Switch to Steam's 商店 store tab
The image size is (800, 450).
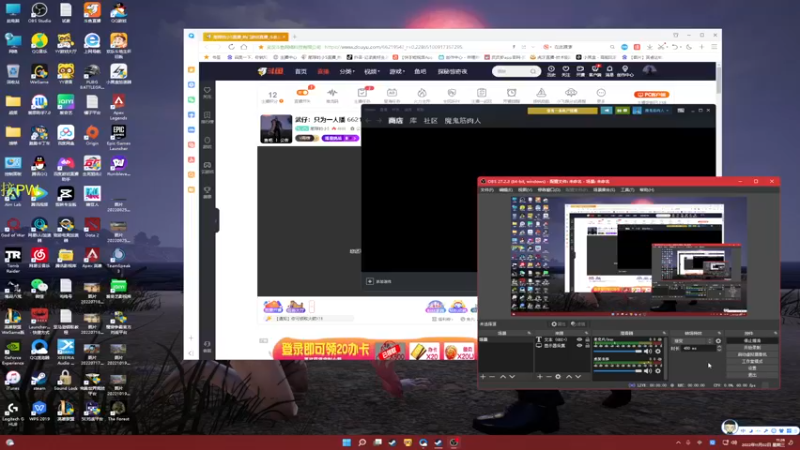[x=395, y=121]
